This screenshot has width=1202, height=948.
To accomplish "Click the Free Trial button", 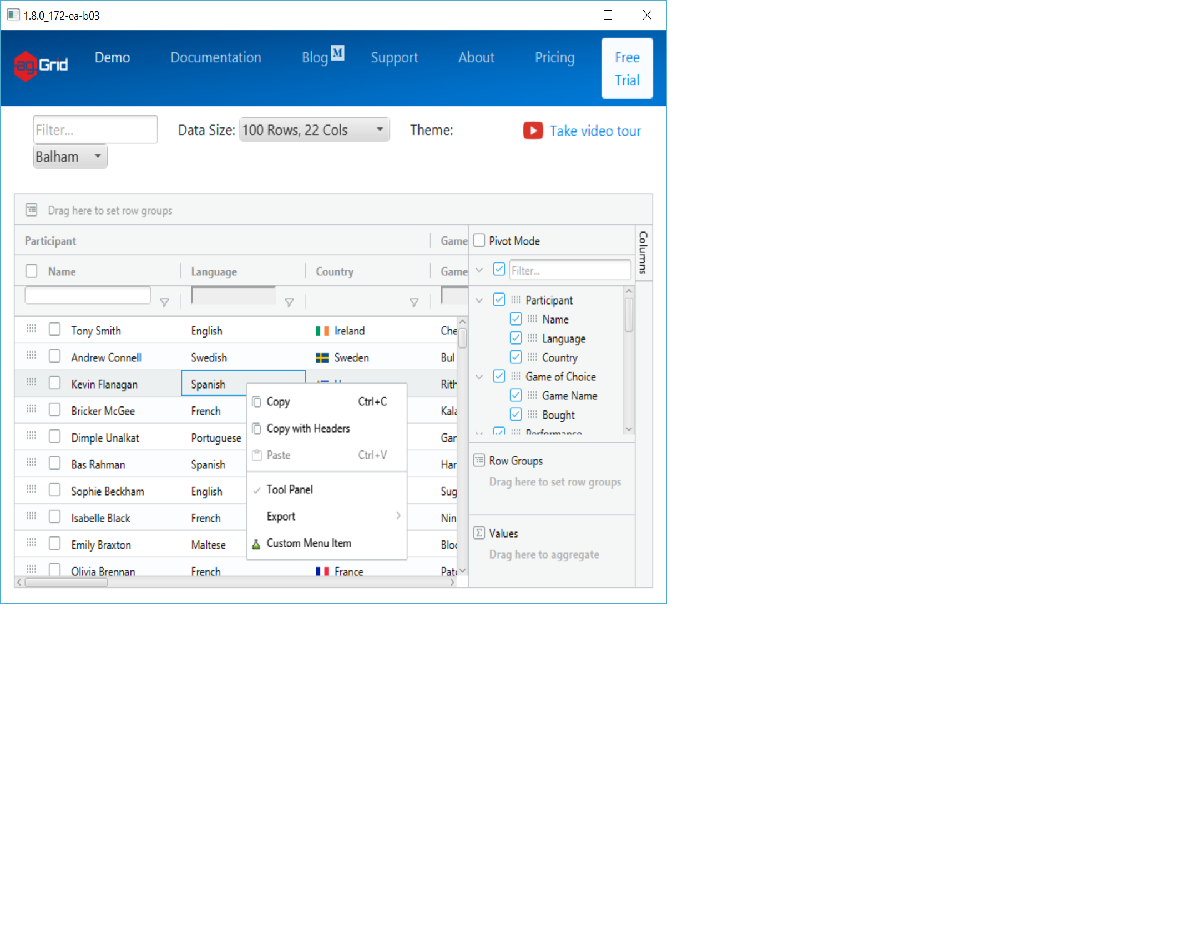I will (x=627, y=69).
